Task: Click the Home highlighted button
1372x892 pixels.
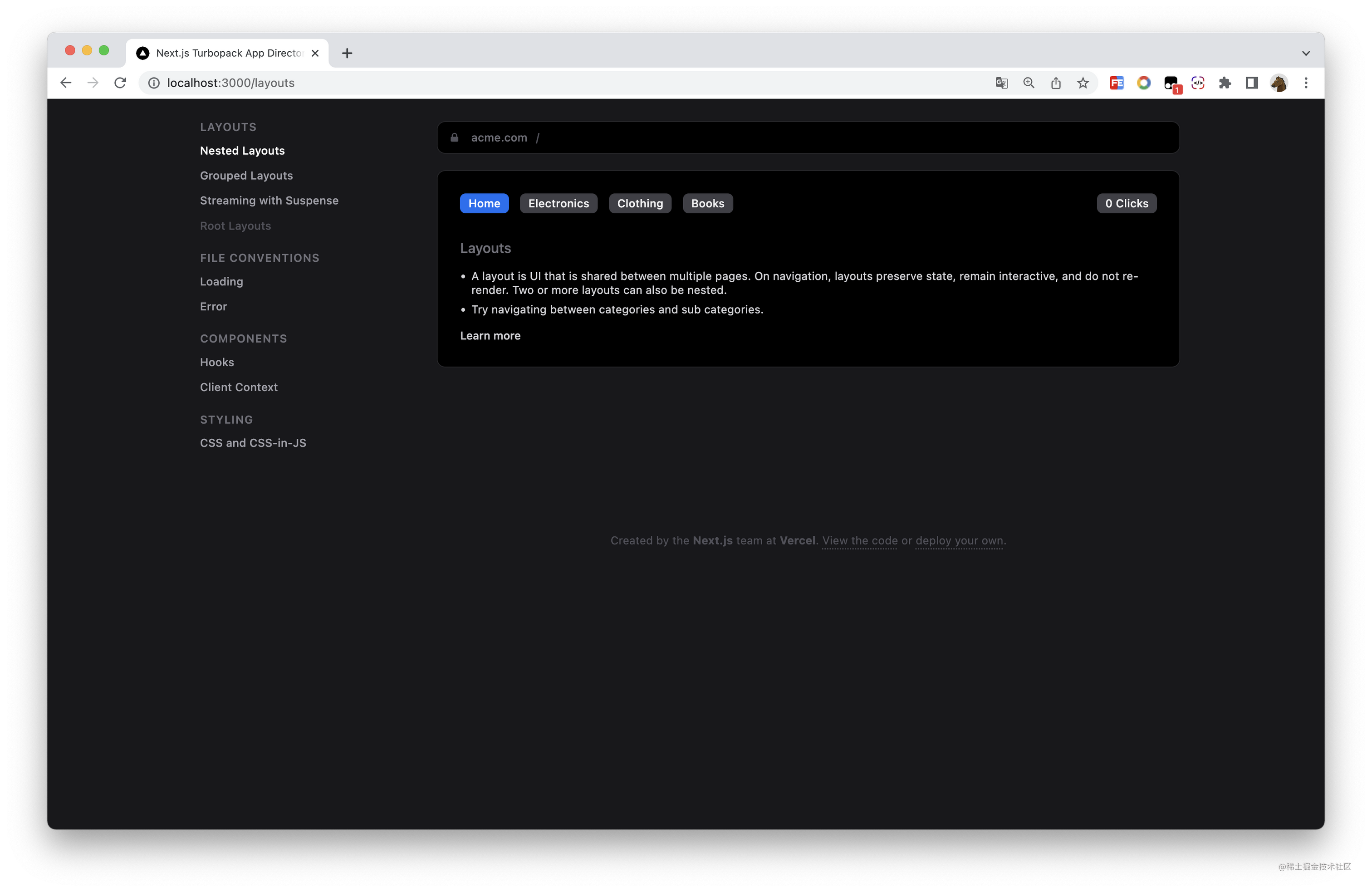Action: (x=484, y=203)
